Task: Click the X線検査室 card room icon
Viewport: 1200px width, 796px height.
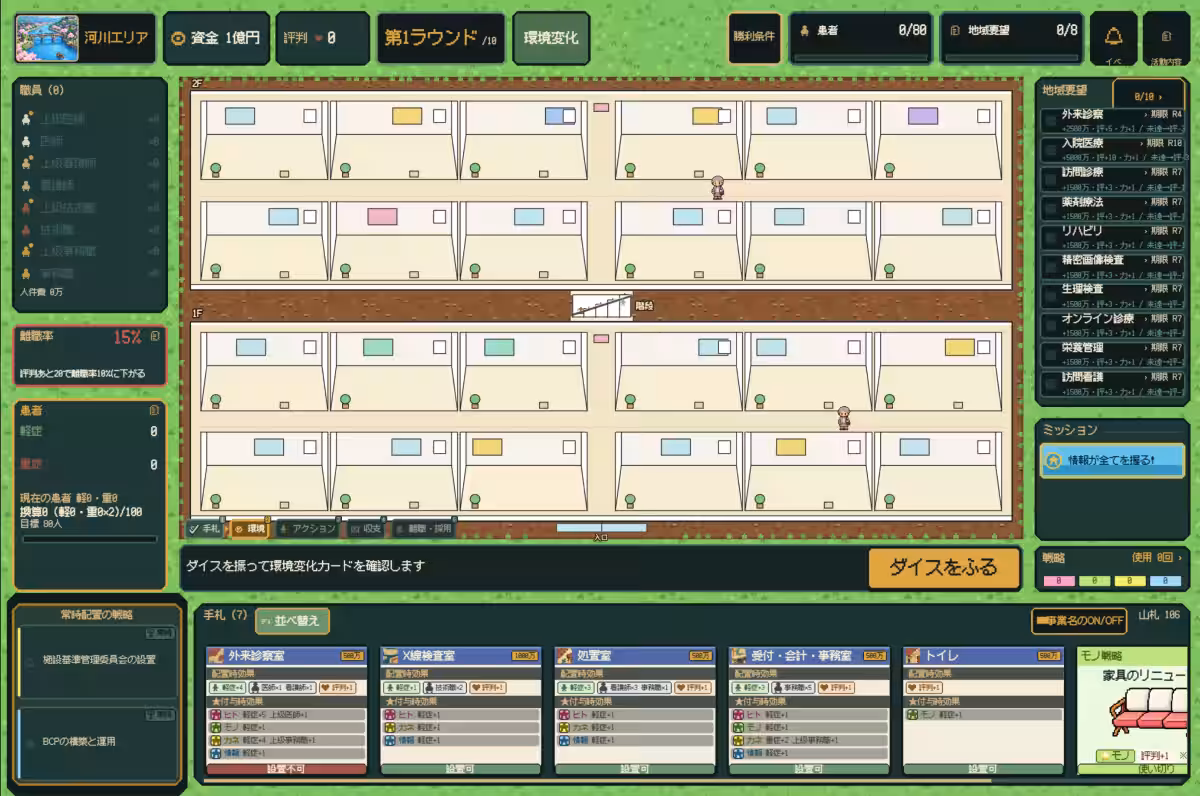Action: pyautogui.click(x=390, y=656)
